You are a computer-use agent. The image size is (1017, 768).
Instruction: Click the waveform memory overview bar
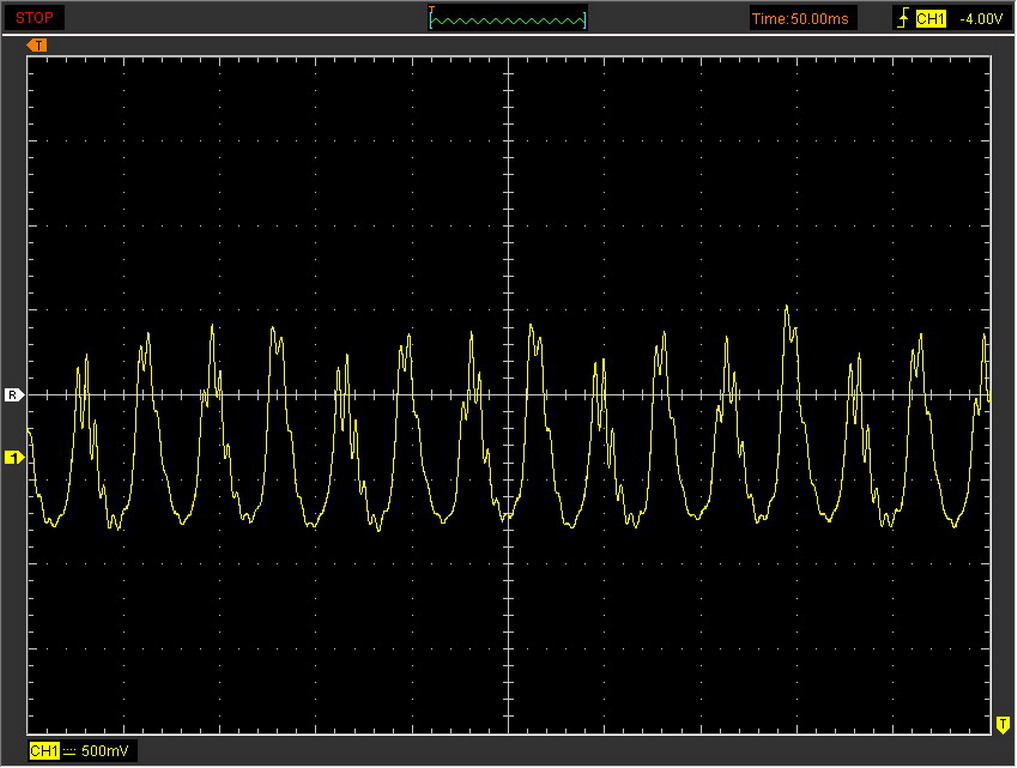click(x=508, y=19)
